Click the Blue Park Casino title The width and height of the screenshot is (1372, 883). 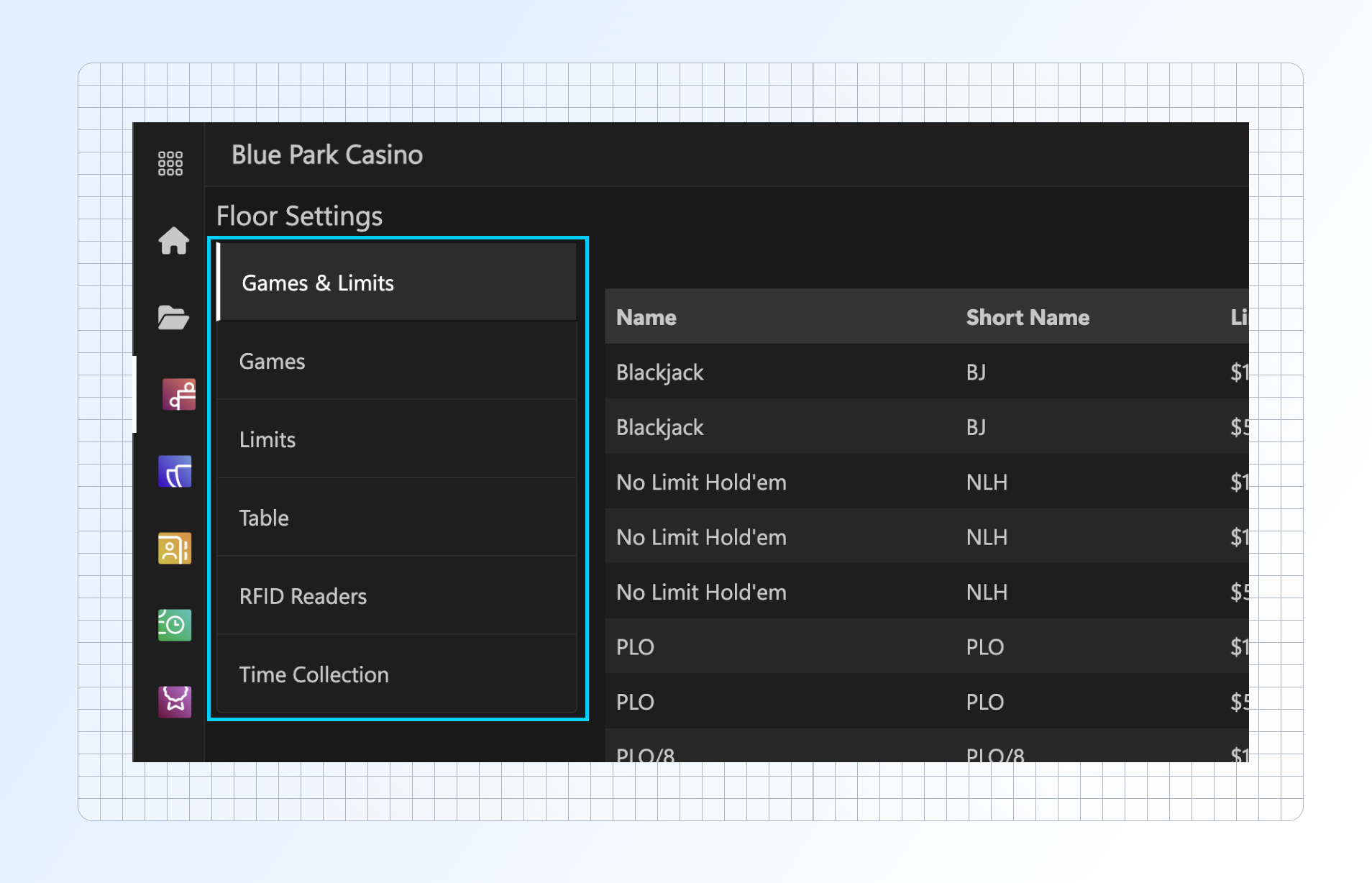[x=327, y=155]
